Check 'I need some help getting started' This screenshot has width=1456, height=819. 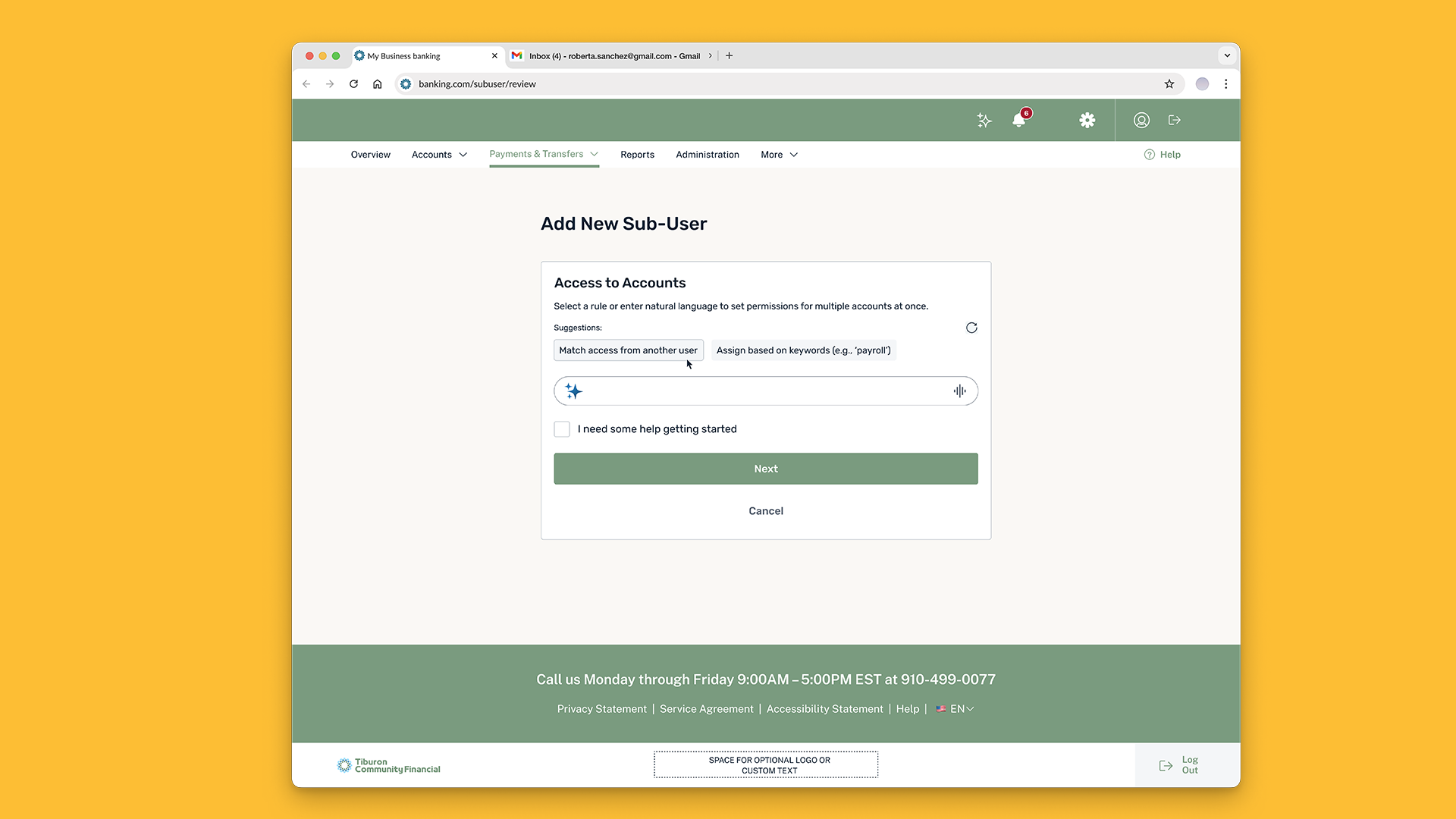[x=562, y=429]
